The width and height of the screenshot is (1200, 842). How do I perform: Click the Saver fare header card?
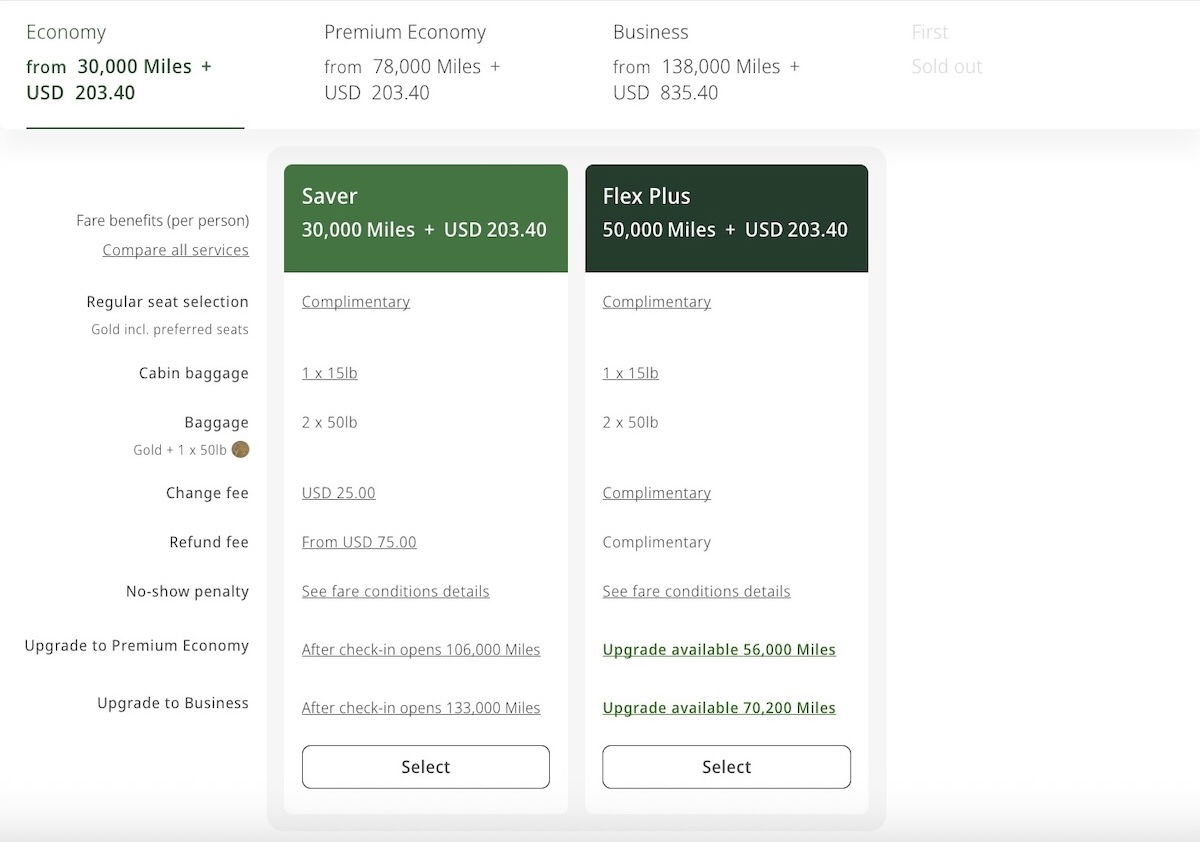[425, 217]
